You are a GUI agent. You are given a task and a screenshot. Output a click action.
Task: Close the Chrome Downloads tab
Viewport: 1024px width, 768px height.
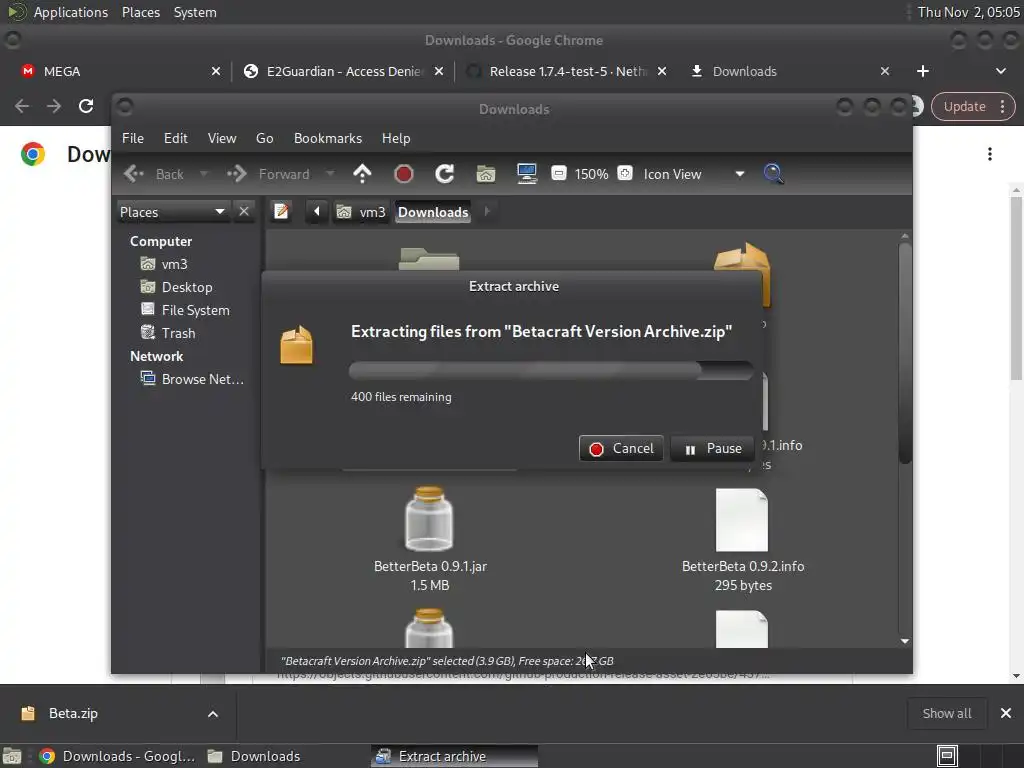(x=884, y=71)
